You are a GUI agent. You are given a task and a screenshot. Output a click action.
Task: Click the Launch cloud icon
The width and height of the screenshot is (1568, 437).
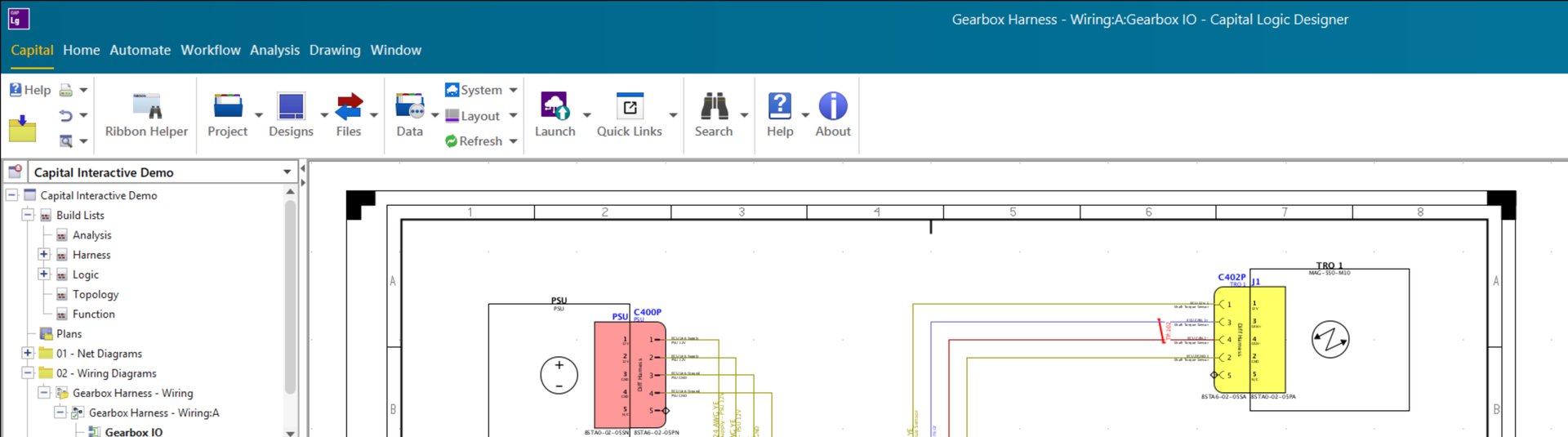555,106
